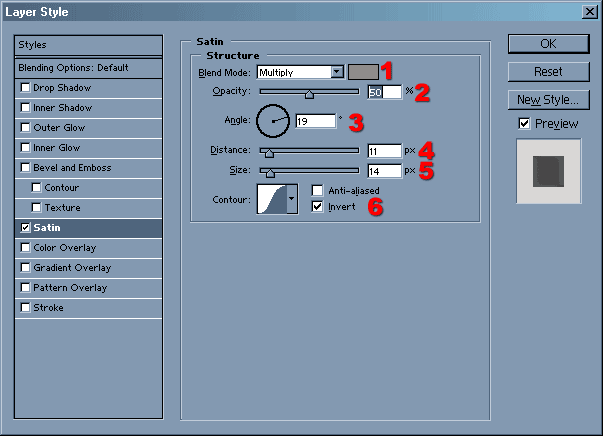Click the Distance slider thumb

click(269, 153)
